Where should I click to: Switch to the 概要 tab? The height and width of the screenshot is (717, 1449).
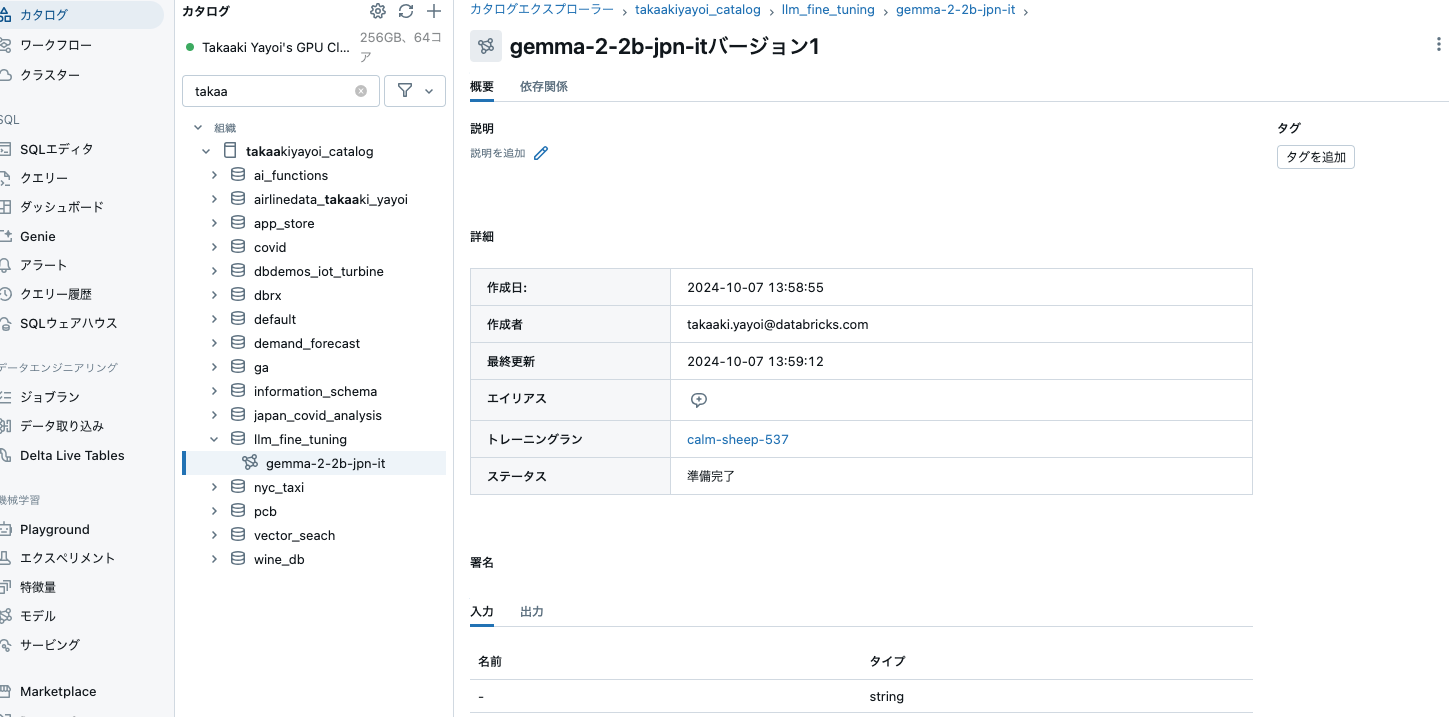pyautogui.click(x=482, y=87)
